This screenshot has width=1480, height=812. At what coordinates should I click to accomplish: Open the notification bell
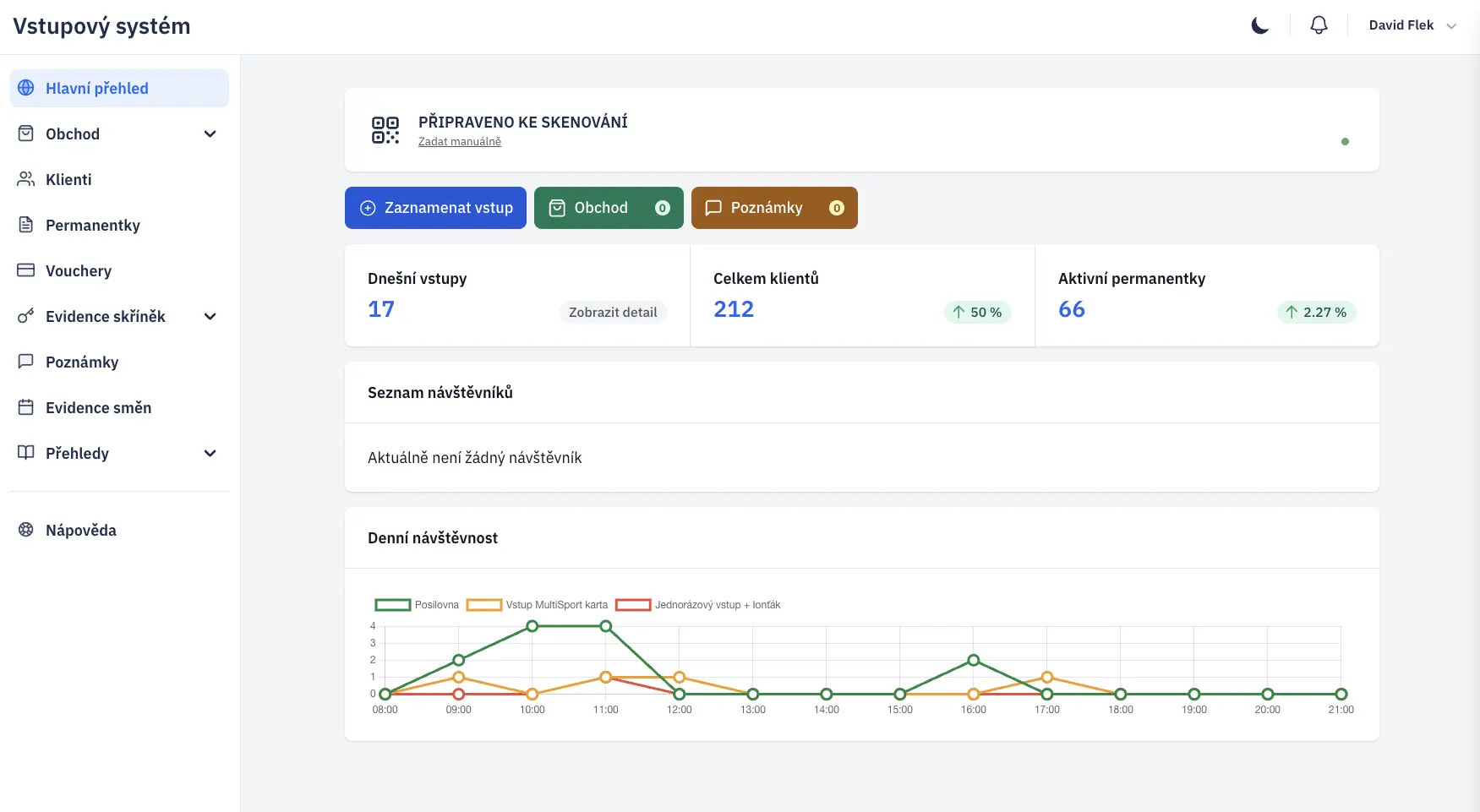coord(1319,25)
